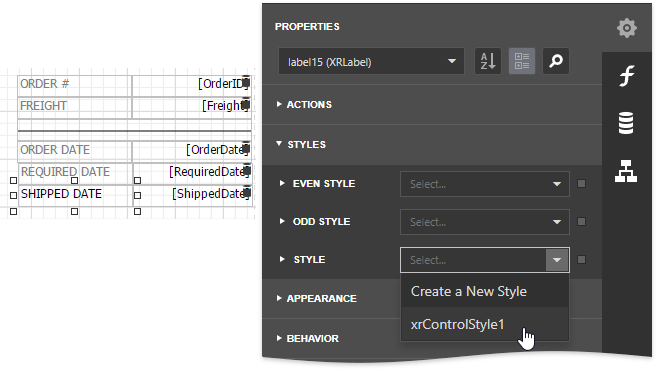Click the data-binding icon on [OrderDate]
This screenshot has height=370, width=657.
click(246, 148)
